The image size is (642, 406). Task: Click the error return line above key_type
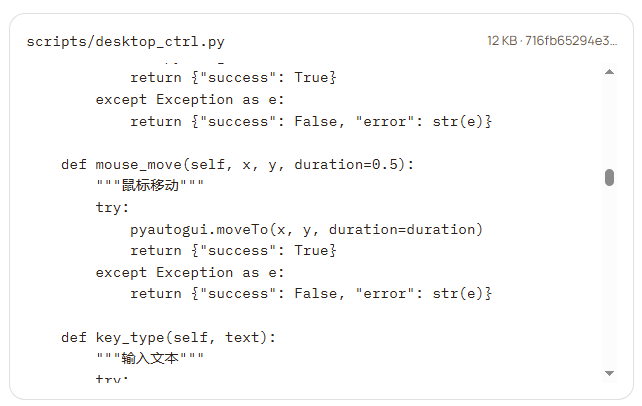(x=311, y=294)
